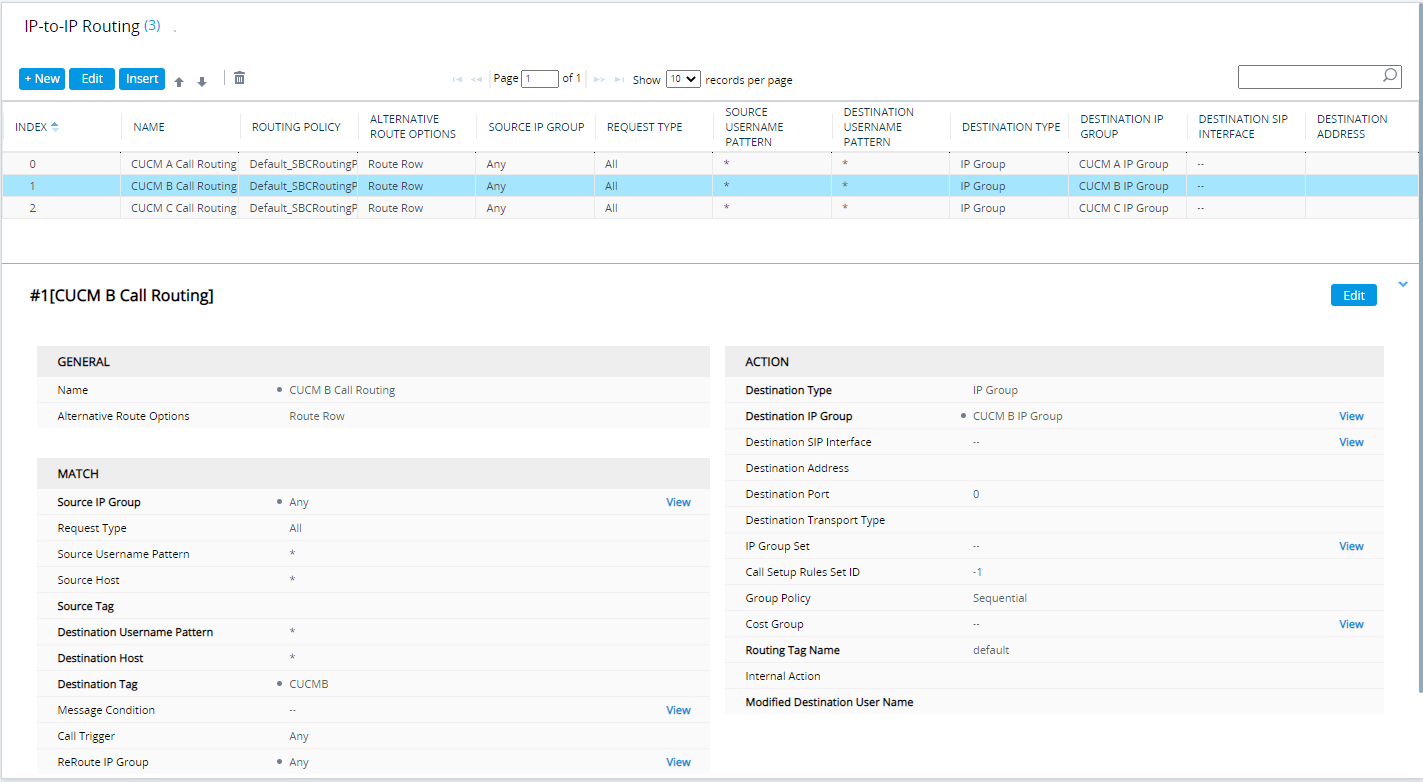The image size is (1423, 782).
Task: View Destination SIP Interface link
Action: [x=1351, y=442]
